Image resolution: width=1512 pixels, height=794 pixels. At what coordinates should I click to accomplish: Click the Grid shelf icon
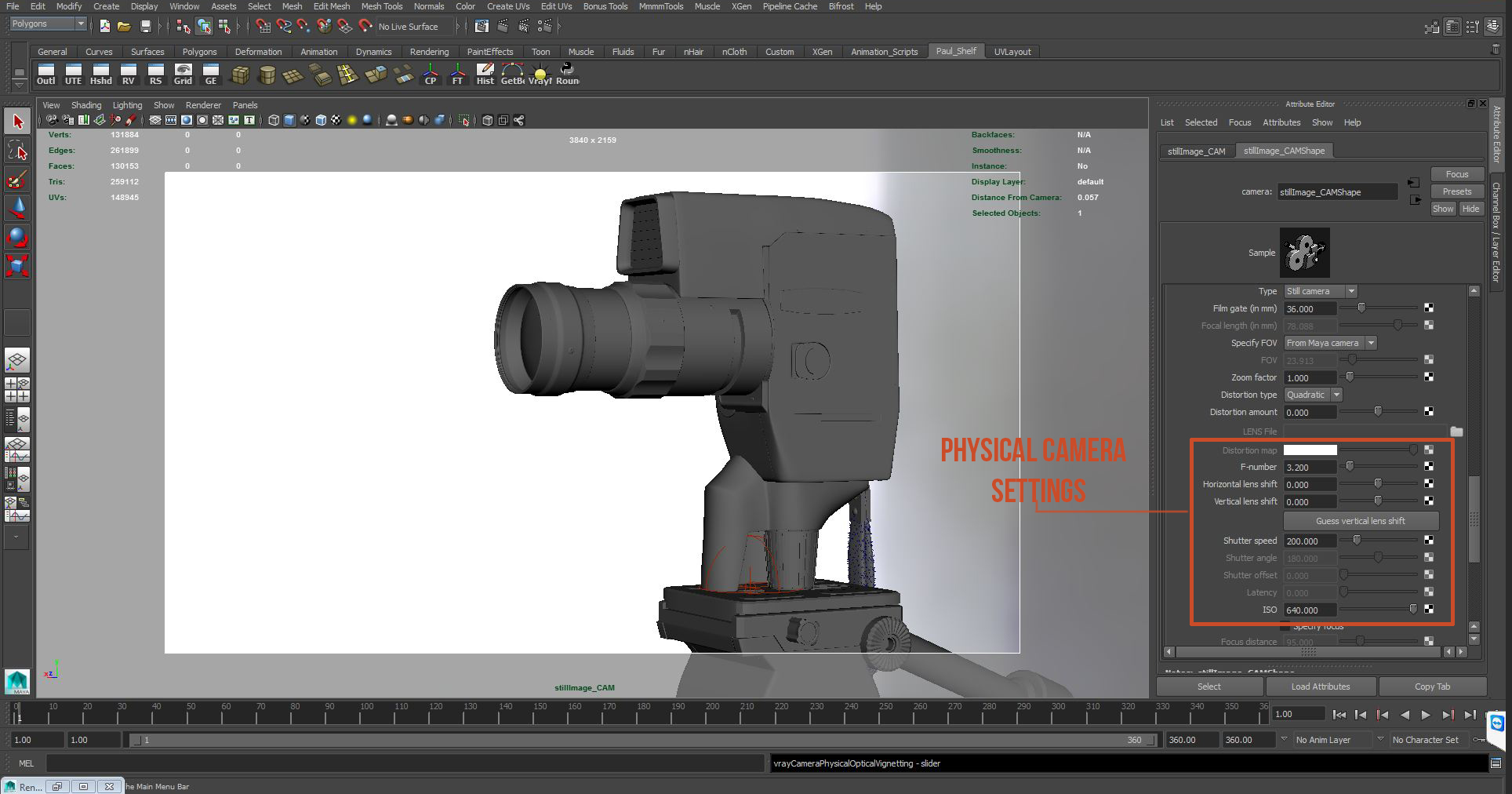[x=183, y=75]
